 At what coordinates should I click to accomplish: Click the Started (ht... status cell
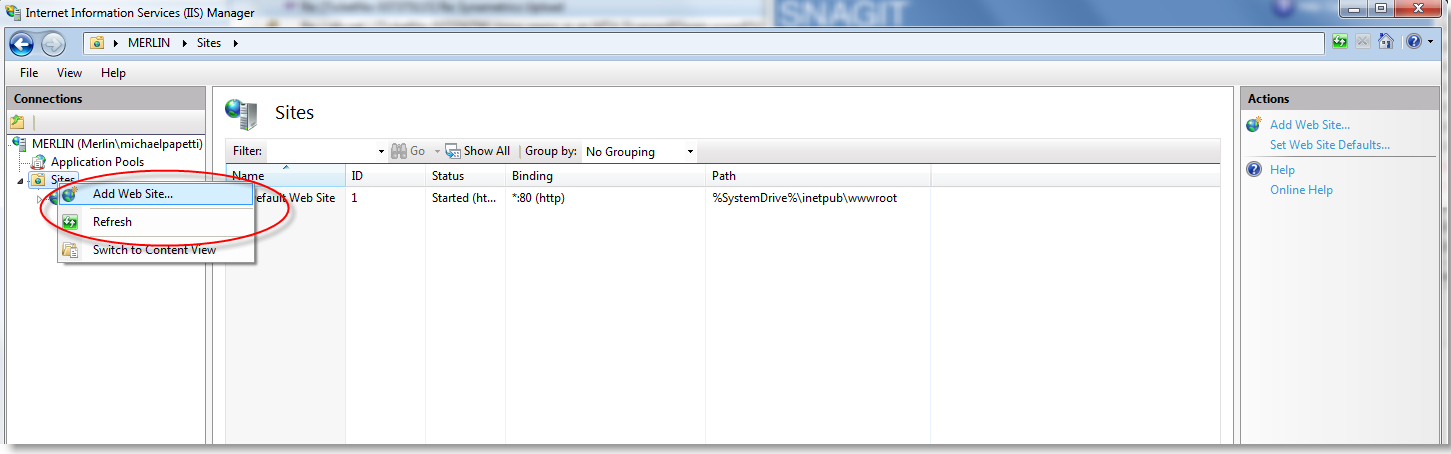(x=464, y=198)
